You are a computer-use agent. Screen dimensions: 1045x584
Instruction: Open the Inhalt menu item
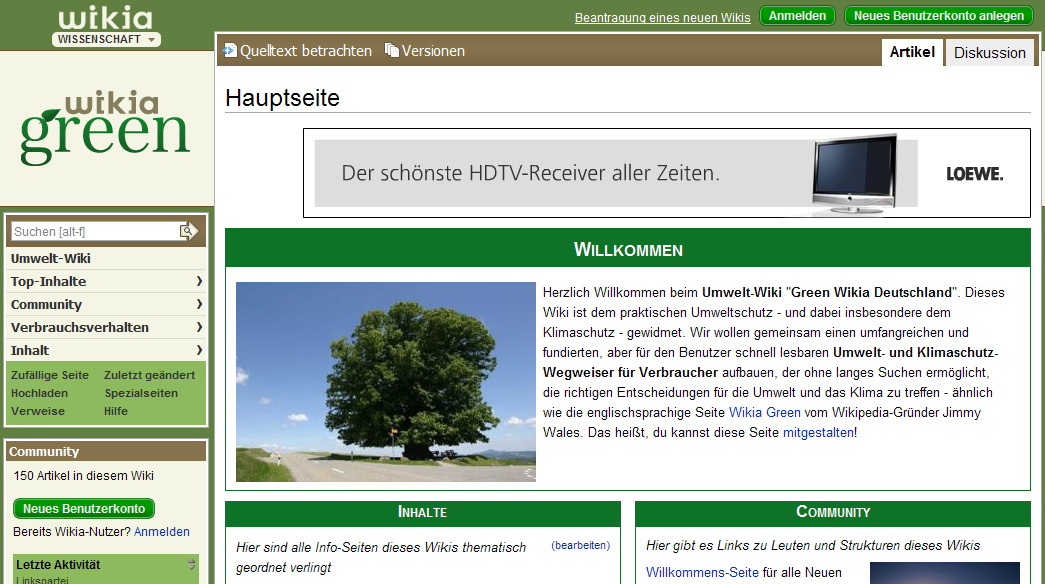pos(30,350)
